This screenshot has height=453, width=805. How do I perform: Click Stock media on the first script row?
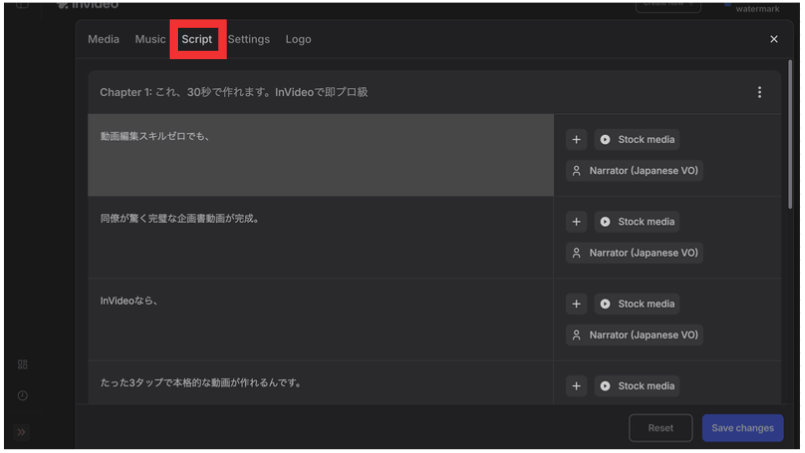point(637,140)
